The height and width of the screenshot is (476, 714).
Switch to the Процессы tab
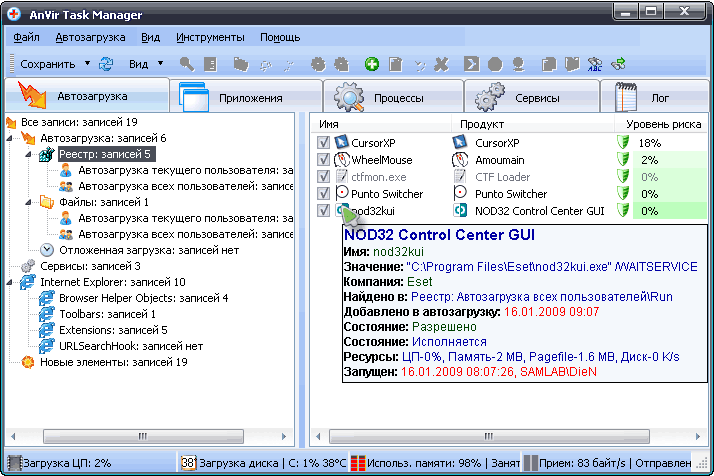point(393,97)
